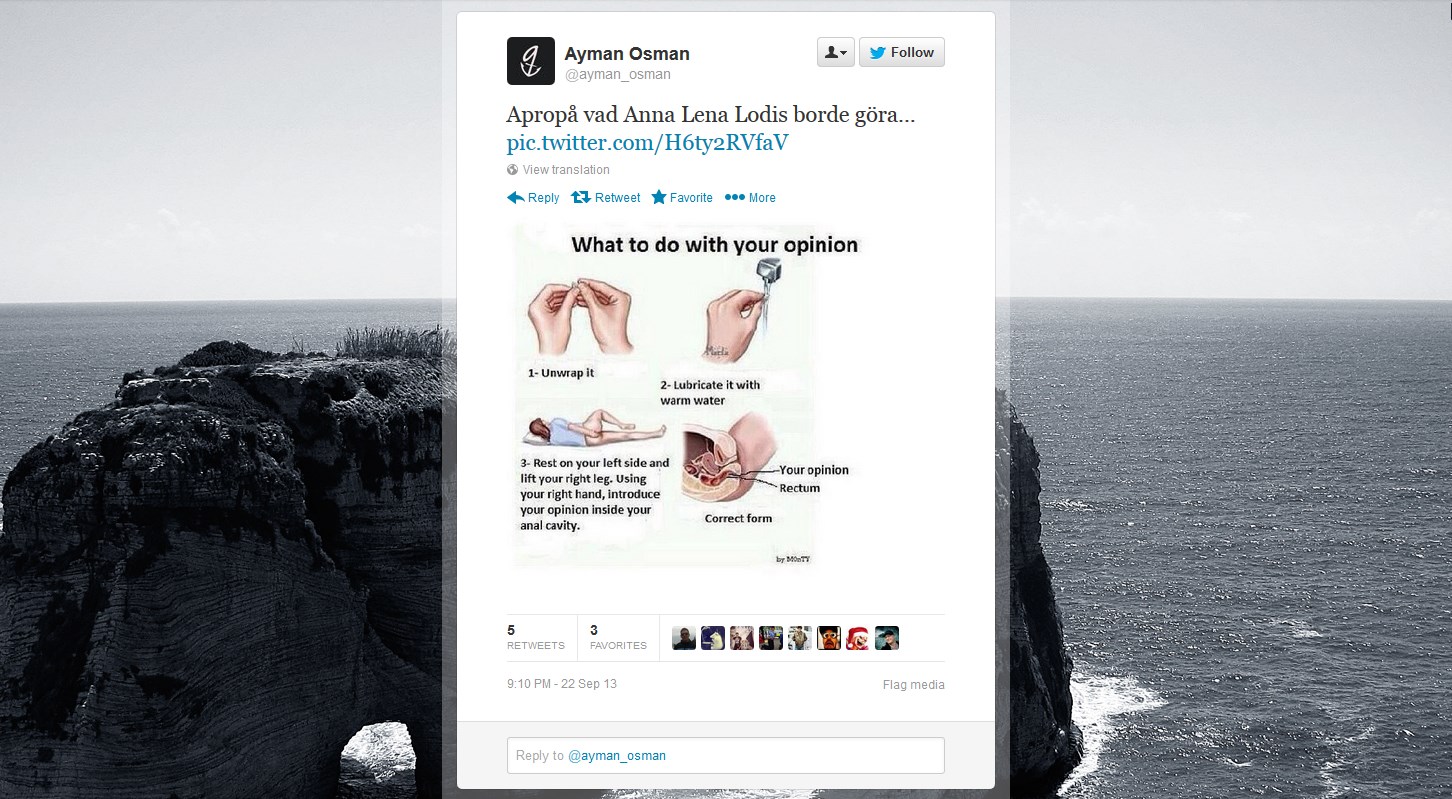Click the @ayman_osman handle
The width and height of the screenshot is (1452, 799).
click(618, 75)
